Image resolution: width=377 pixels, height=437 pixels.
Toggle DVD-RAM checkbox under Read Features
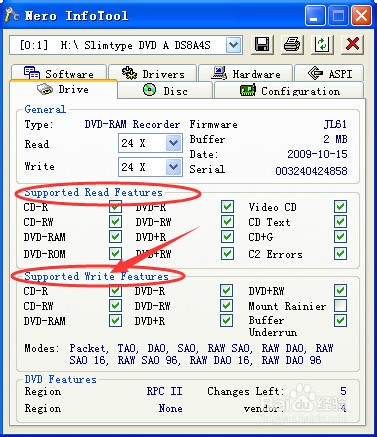click(x=115, y=237)
